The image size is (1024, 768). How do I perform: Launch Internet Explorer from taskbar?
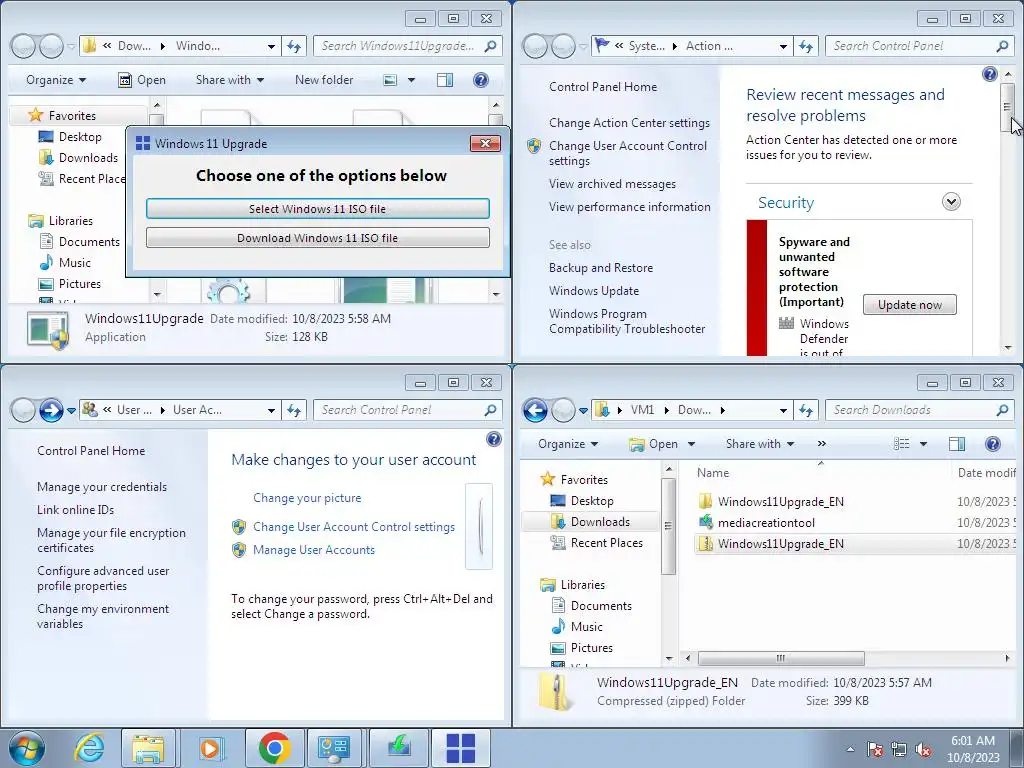point(89,748)
